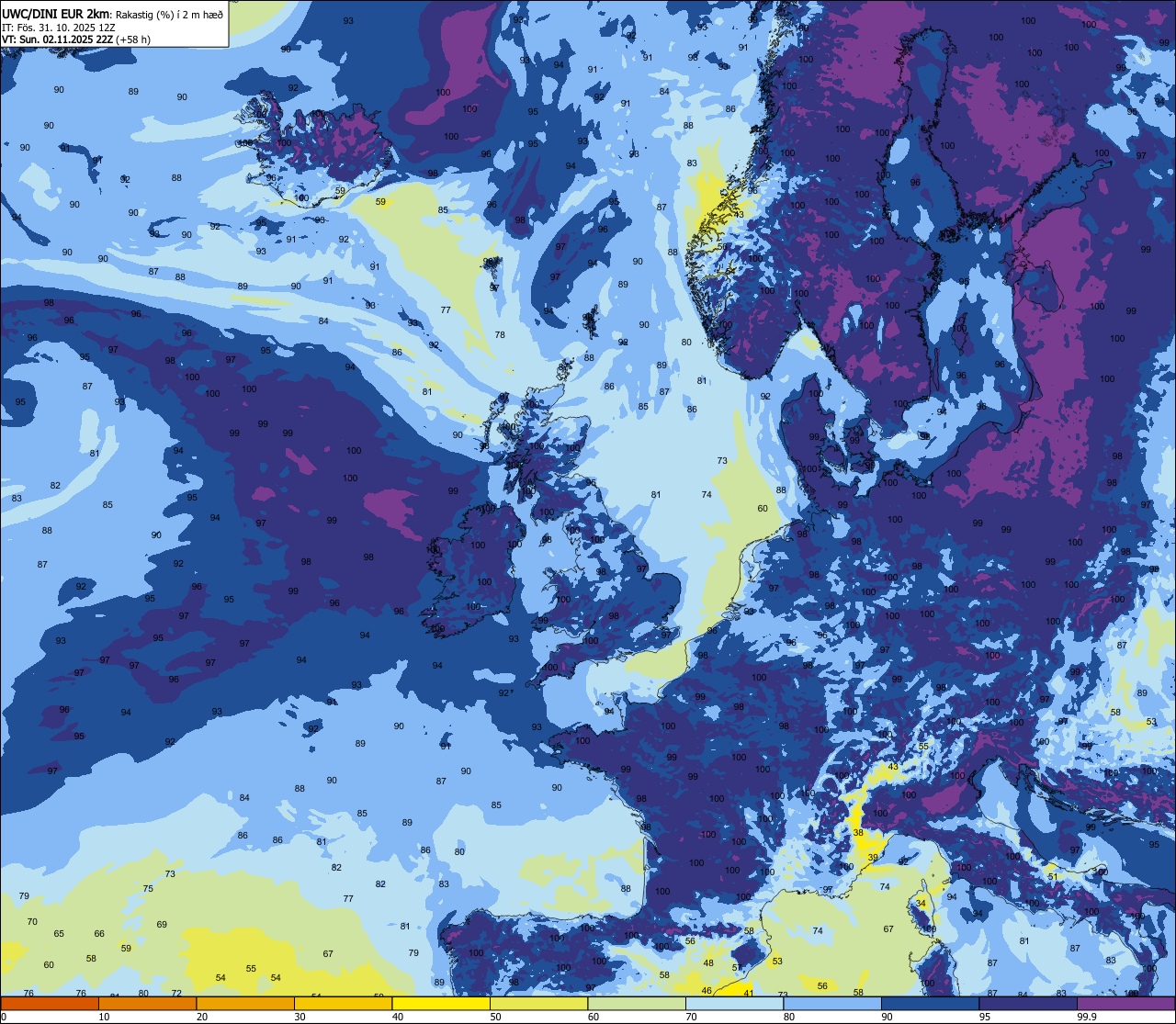Click the "IT: Fös. 31. 10. 2025 12Z" line
Screen dimensions: 1176x1024
pos(59,28)
